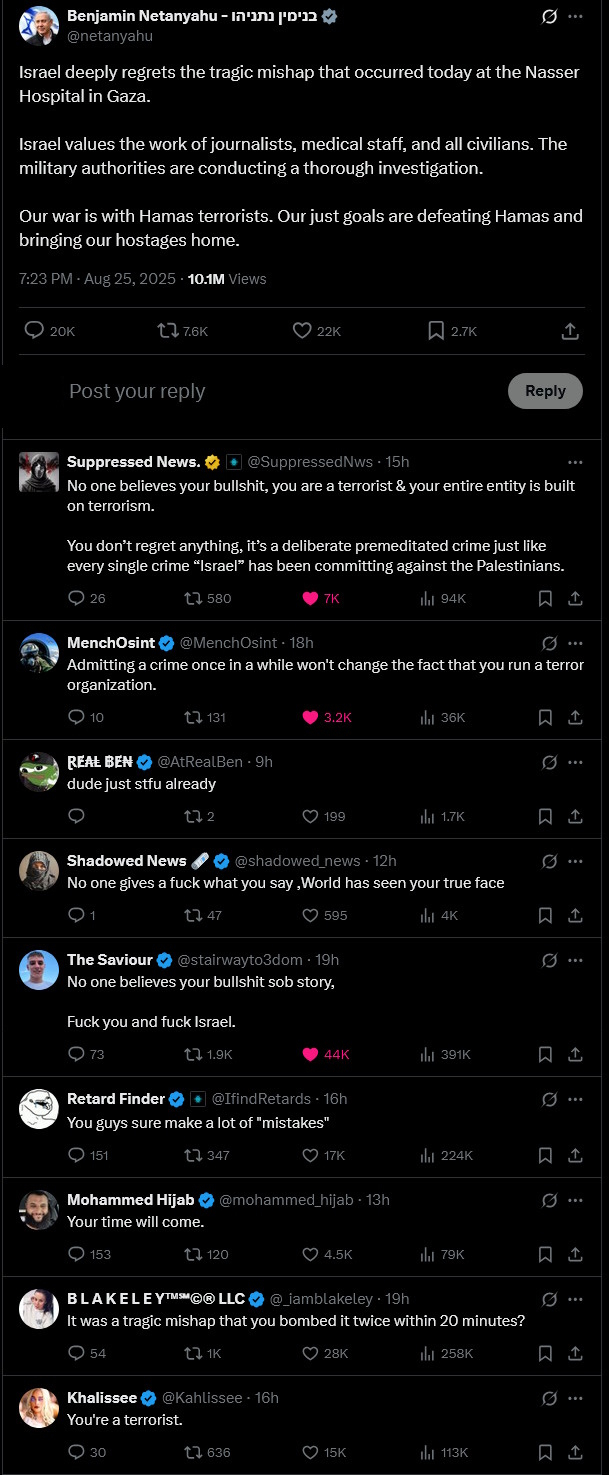Reply to Mohammed Hijab's comment
The image size is (609, 1475).
point(76,1254)
